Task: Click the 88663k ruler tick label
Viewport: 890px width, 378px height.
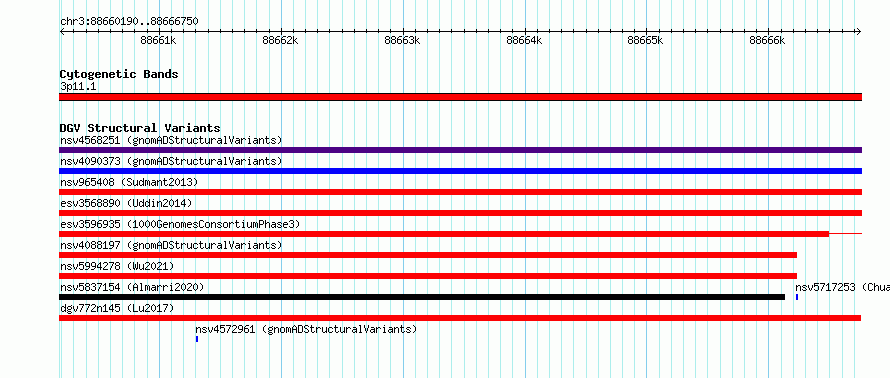Action: click(x=402, y=40)
